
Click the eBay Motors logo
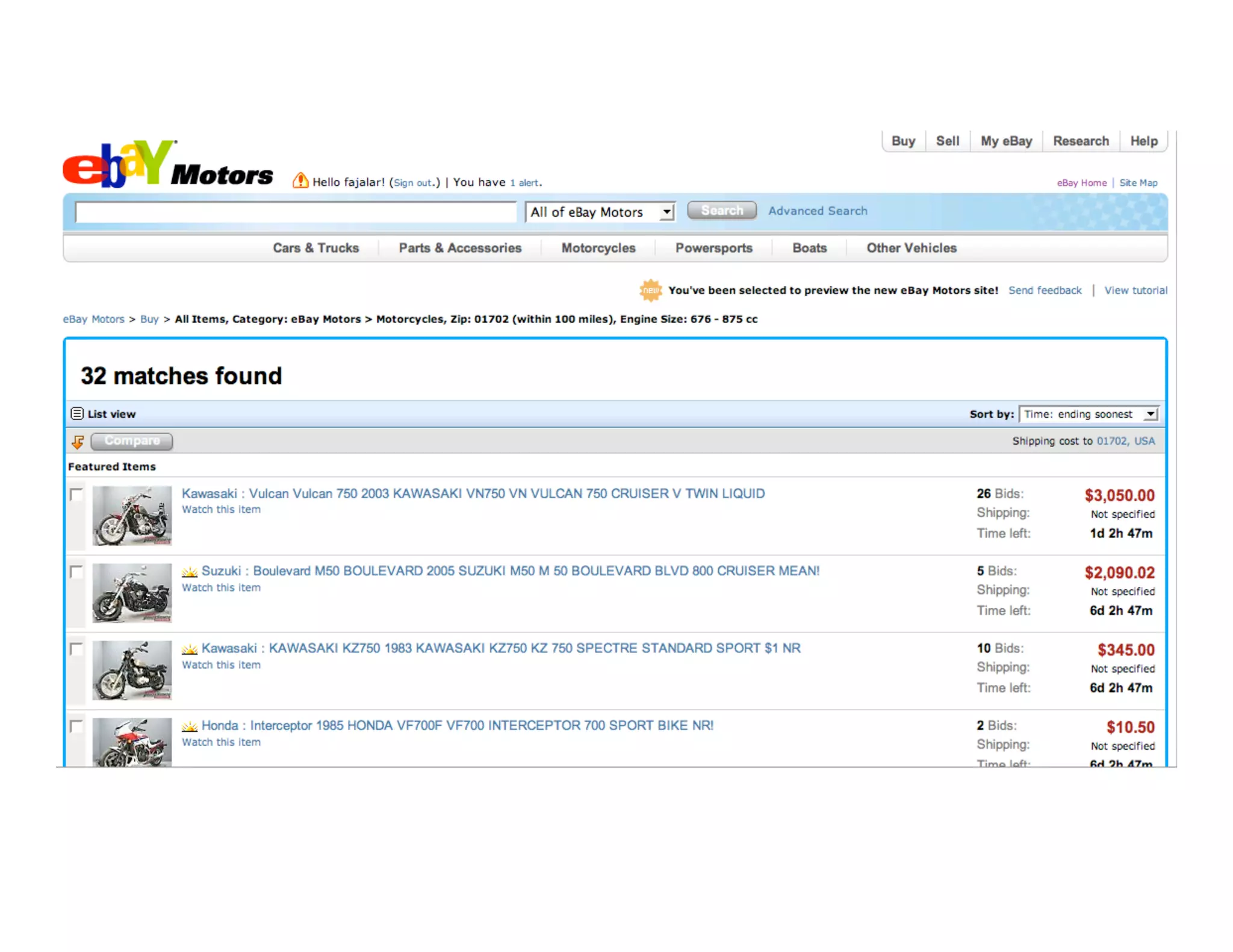pos(167,164)
